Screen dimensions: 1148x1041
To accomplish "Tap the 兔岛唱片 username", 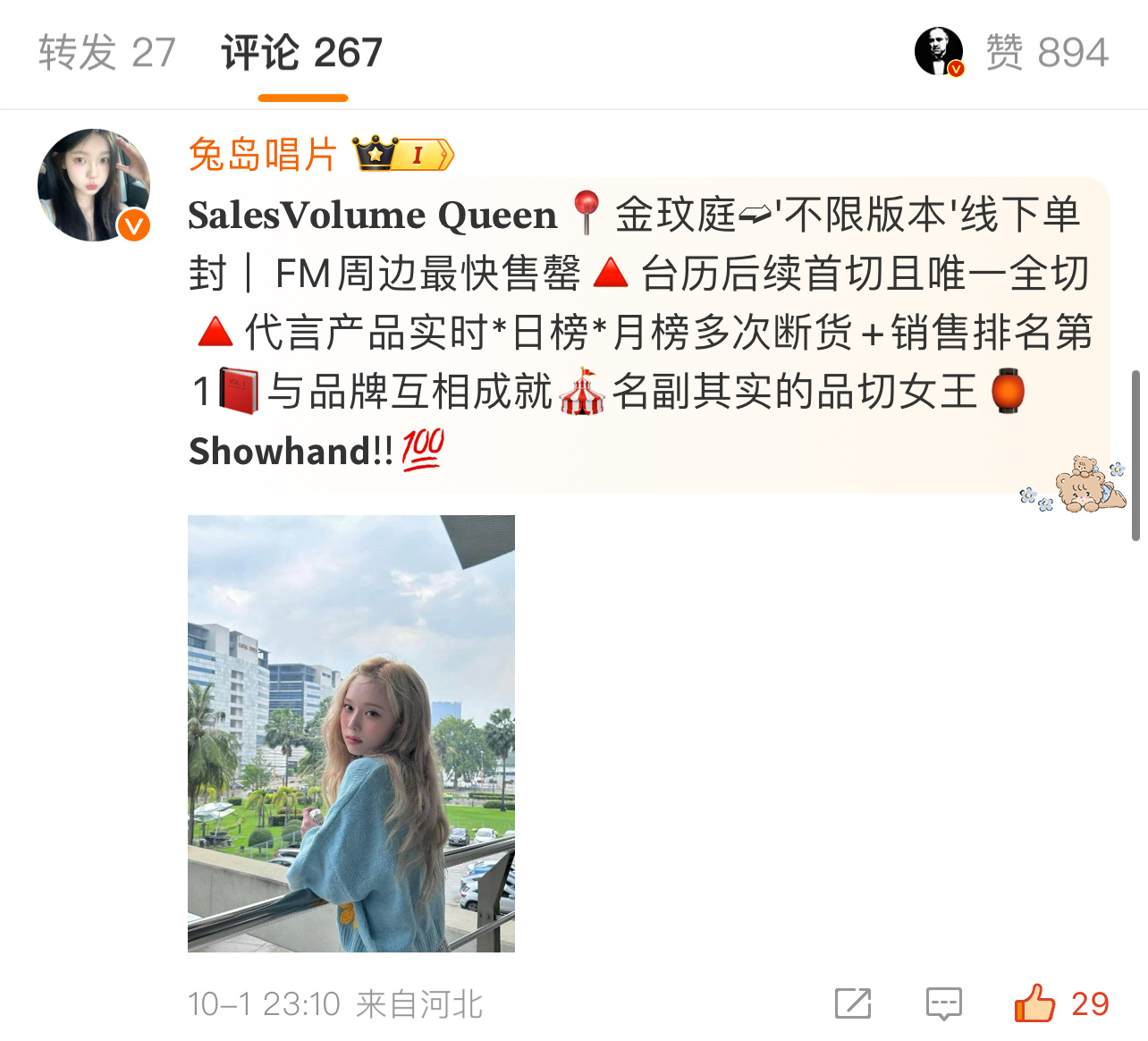I will click(263, 155).
